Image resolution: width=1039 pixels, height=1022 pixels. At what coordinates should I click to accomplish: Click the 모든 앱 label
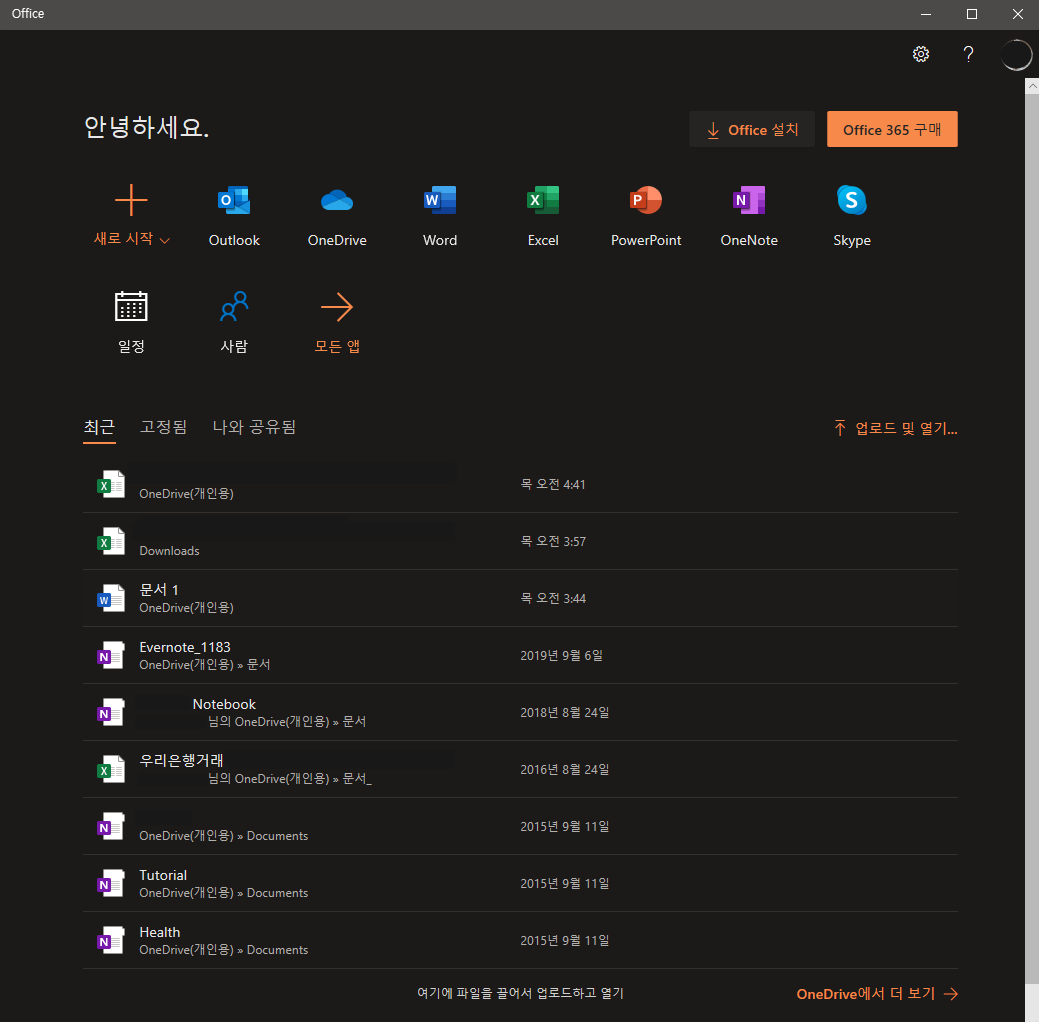(337, 346)
